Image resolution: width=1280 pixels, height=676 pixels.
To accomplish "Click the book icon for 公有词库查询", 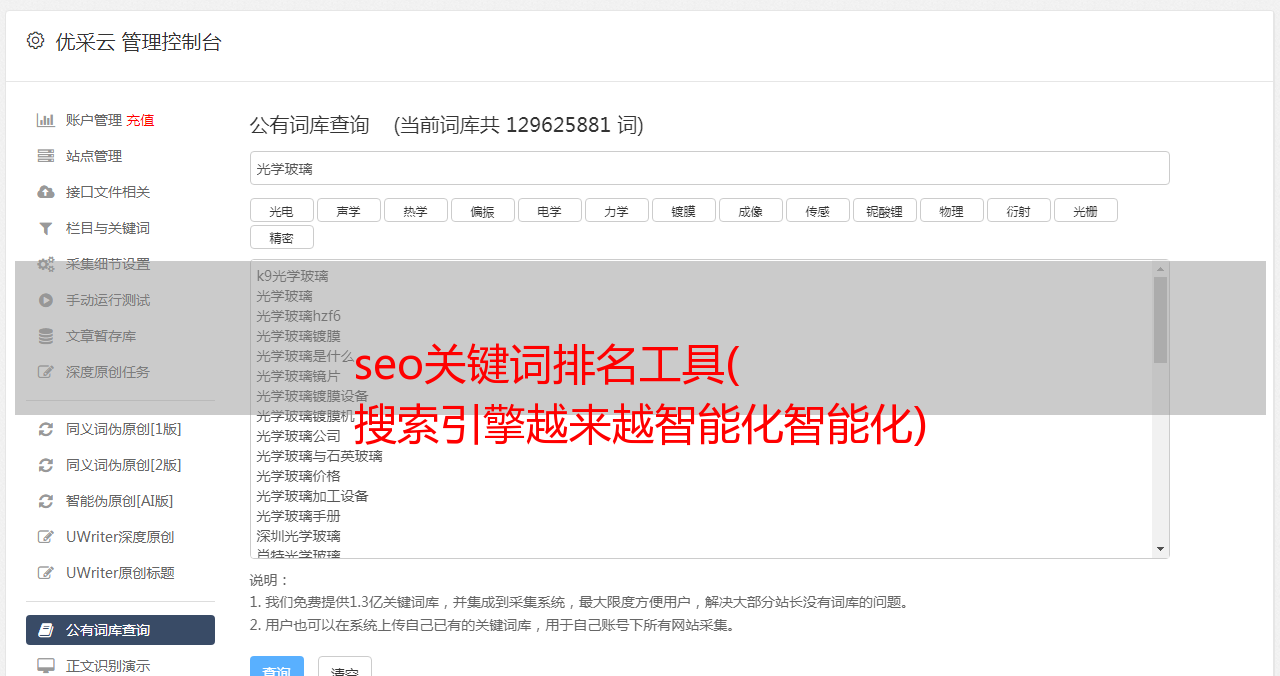I will 46,630.
